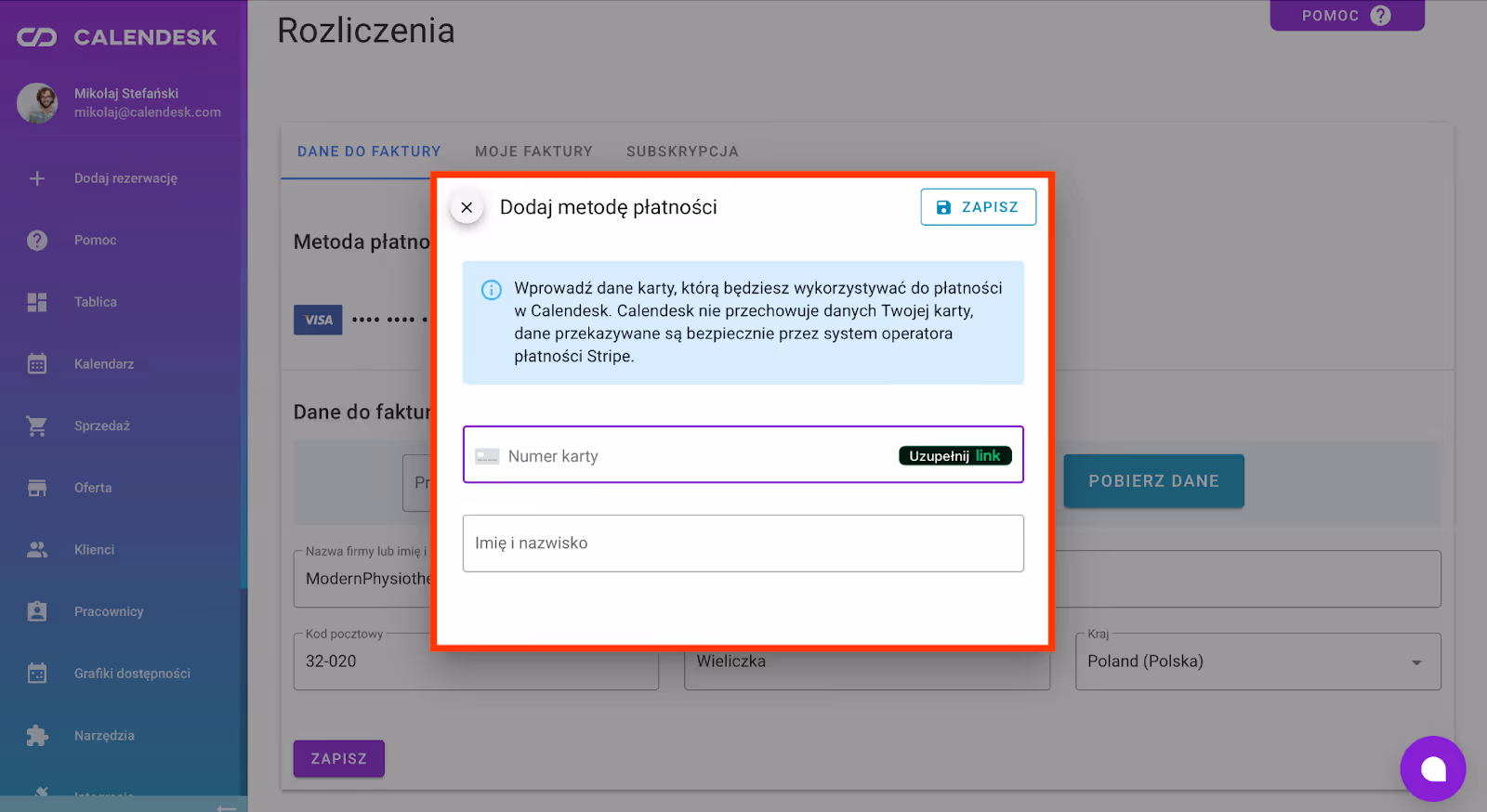The height and width of the screenshot is (812, 1487).
Task: Switch to the Moje faktury tab
Action: click(533, 151)
